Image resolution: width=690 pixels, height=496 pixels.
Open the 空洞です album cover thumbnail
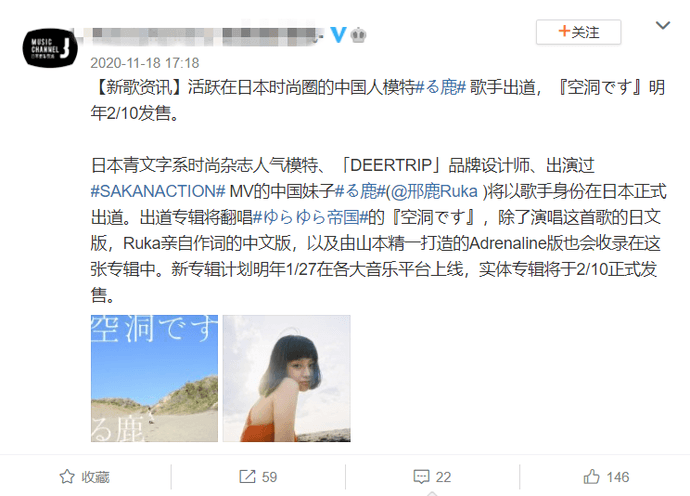click(x=154, y=378)
